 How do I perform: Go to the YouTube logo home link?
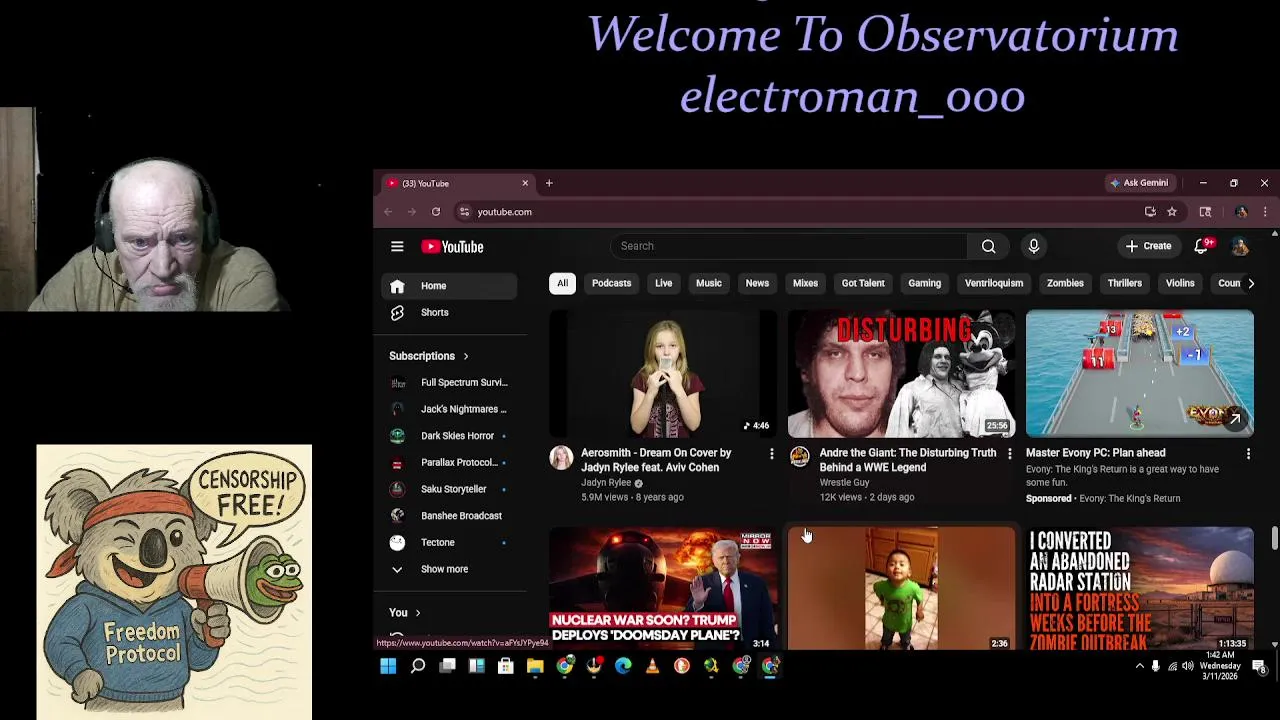point(452,246)
